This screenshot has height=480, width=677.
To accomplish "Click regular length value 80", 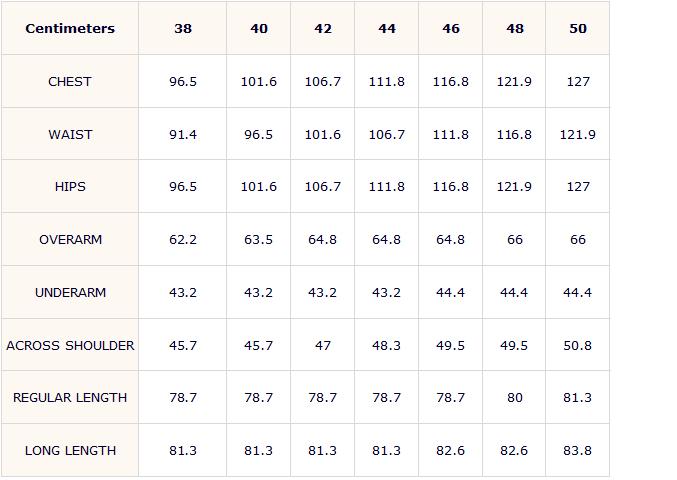I will pos(515,398).
